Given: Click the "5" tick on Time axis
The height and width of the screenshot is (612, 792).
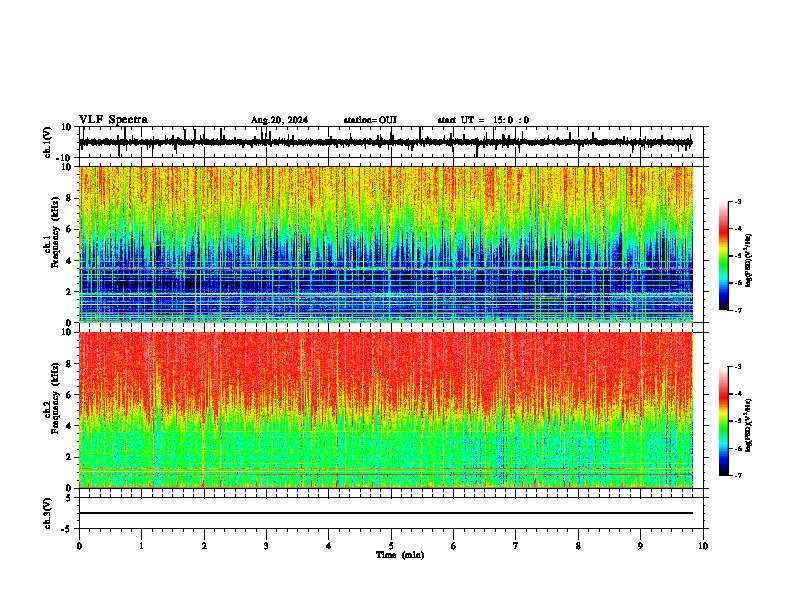Looking at the screenshot, I should pos(391,546).
